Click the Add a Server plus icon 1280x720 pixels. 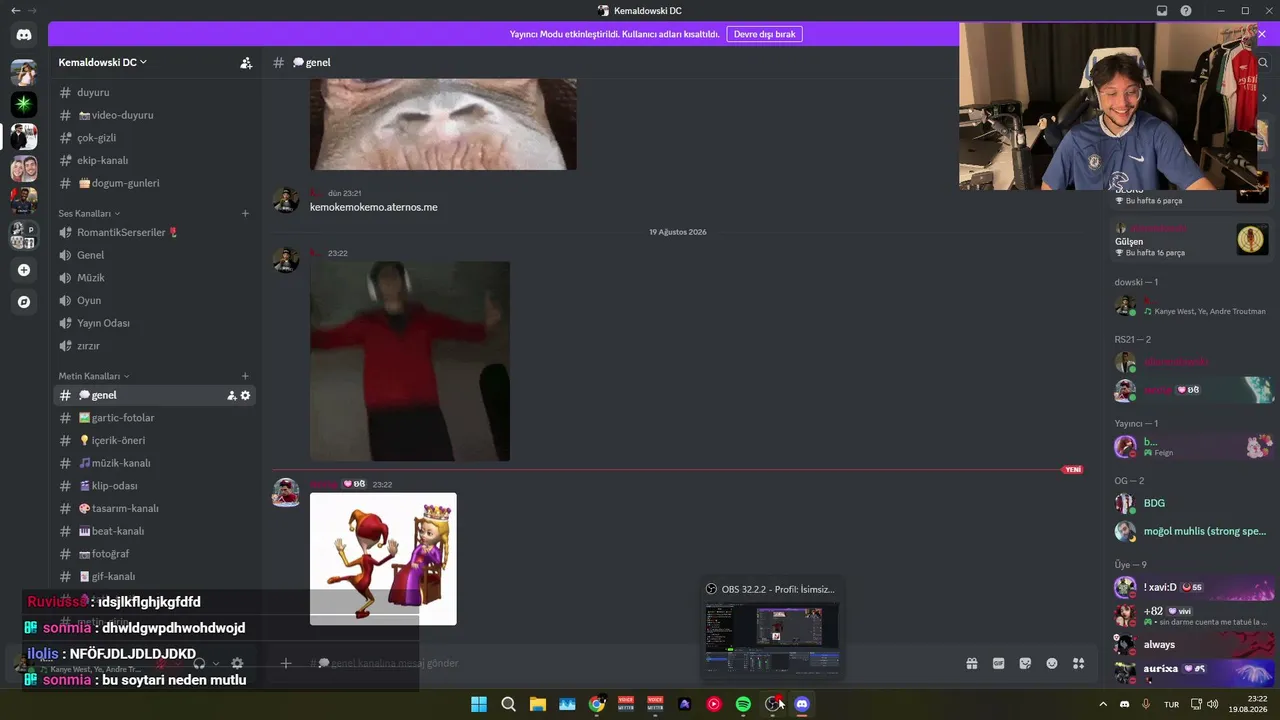pyautogui.click(x=24, y=270)
